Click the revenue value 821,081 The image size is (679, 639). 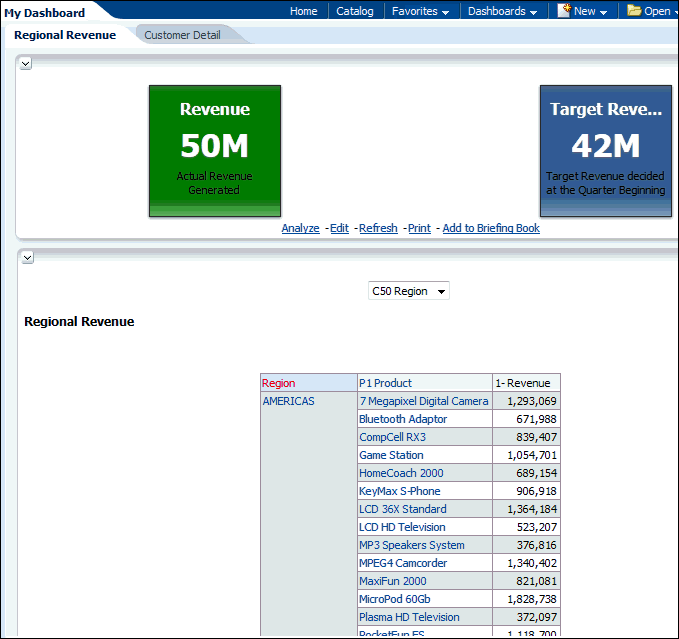click(536, 581)
